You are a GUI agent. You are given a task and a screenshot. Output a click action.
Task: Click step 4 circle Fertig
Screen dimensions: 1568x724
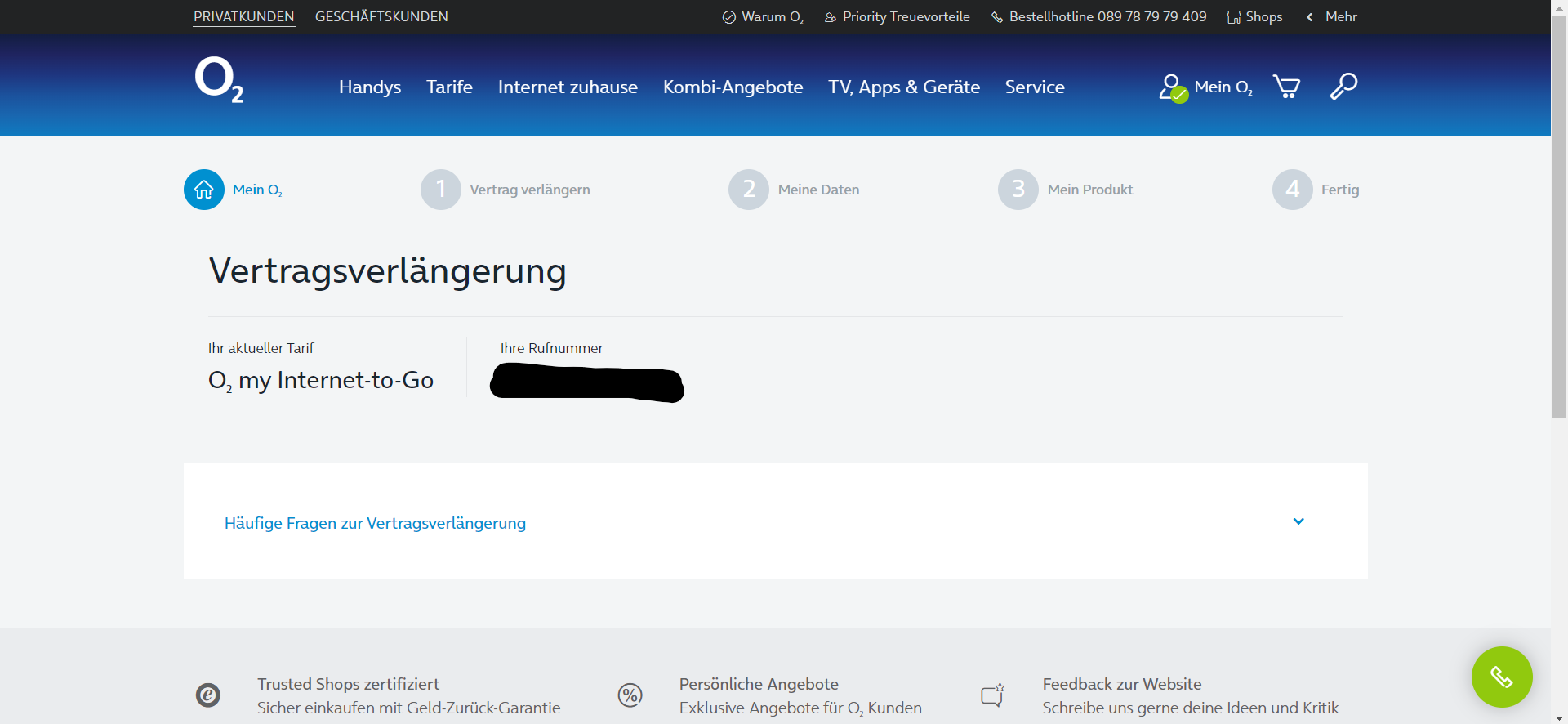pos(1293,190)
